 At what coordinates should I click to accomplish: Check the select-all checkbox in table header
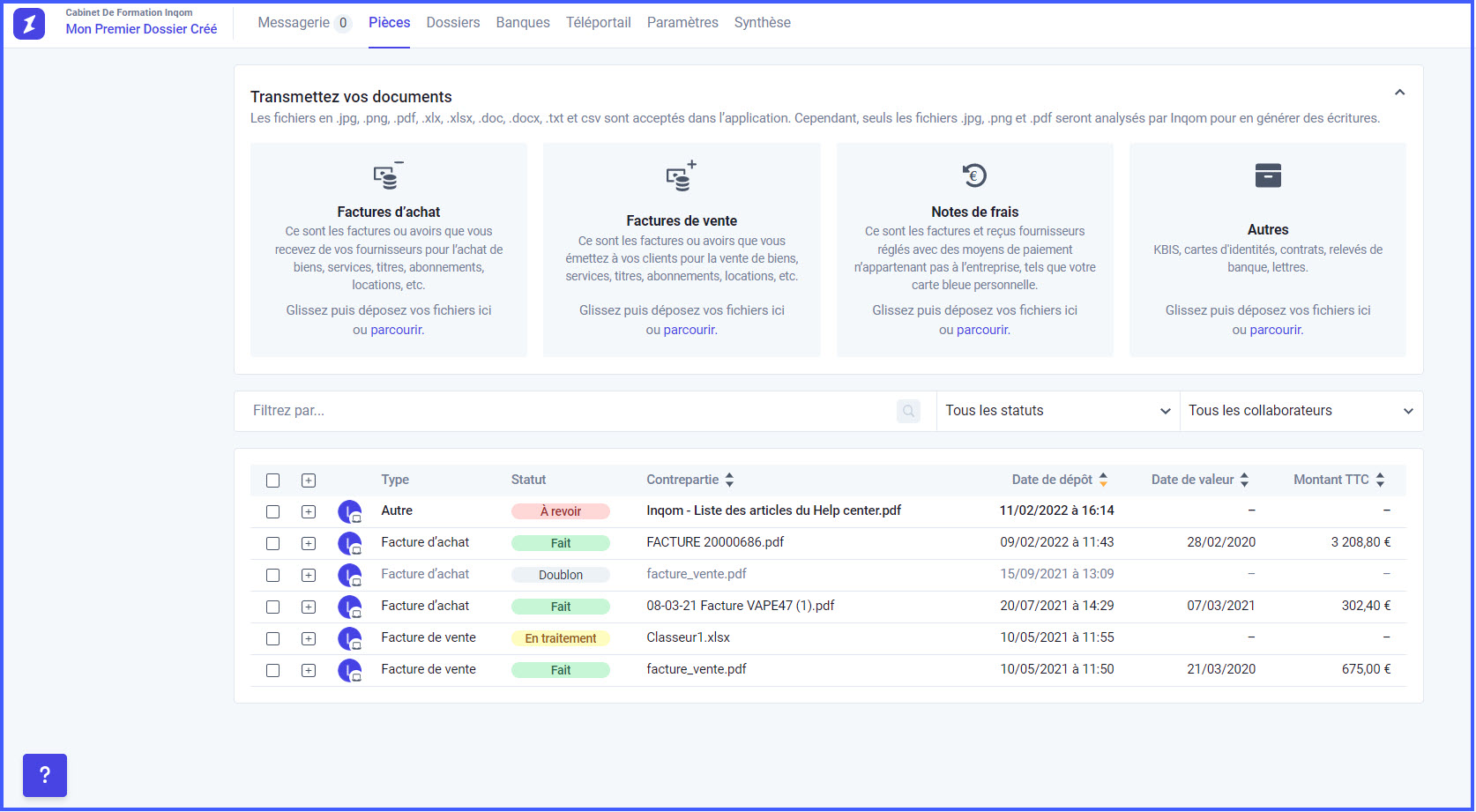point(273,480)
